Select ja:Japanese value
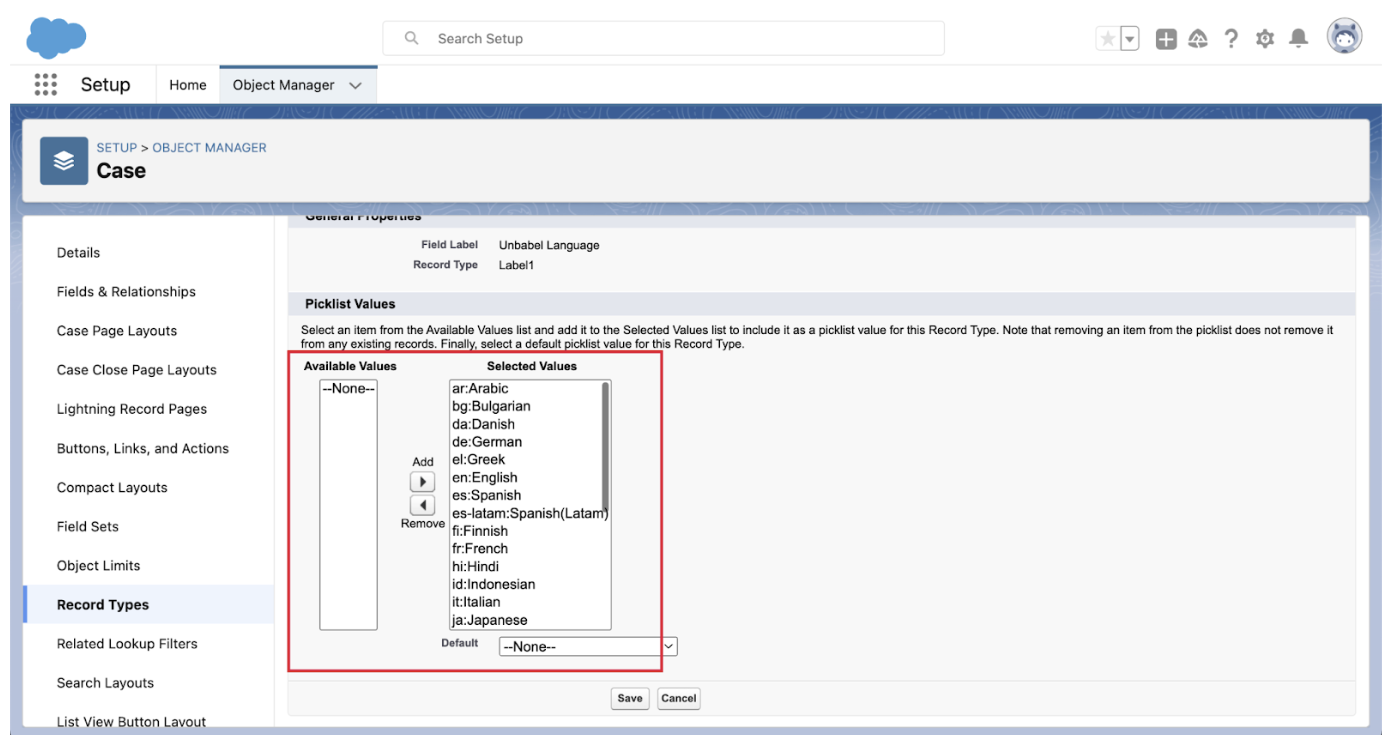Screen dimensions: 1400x748 (x=490, y=620)
